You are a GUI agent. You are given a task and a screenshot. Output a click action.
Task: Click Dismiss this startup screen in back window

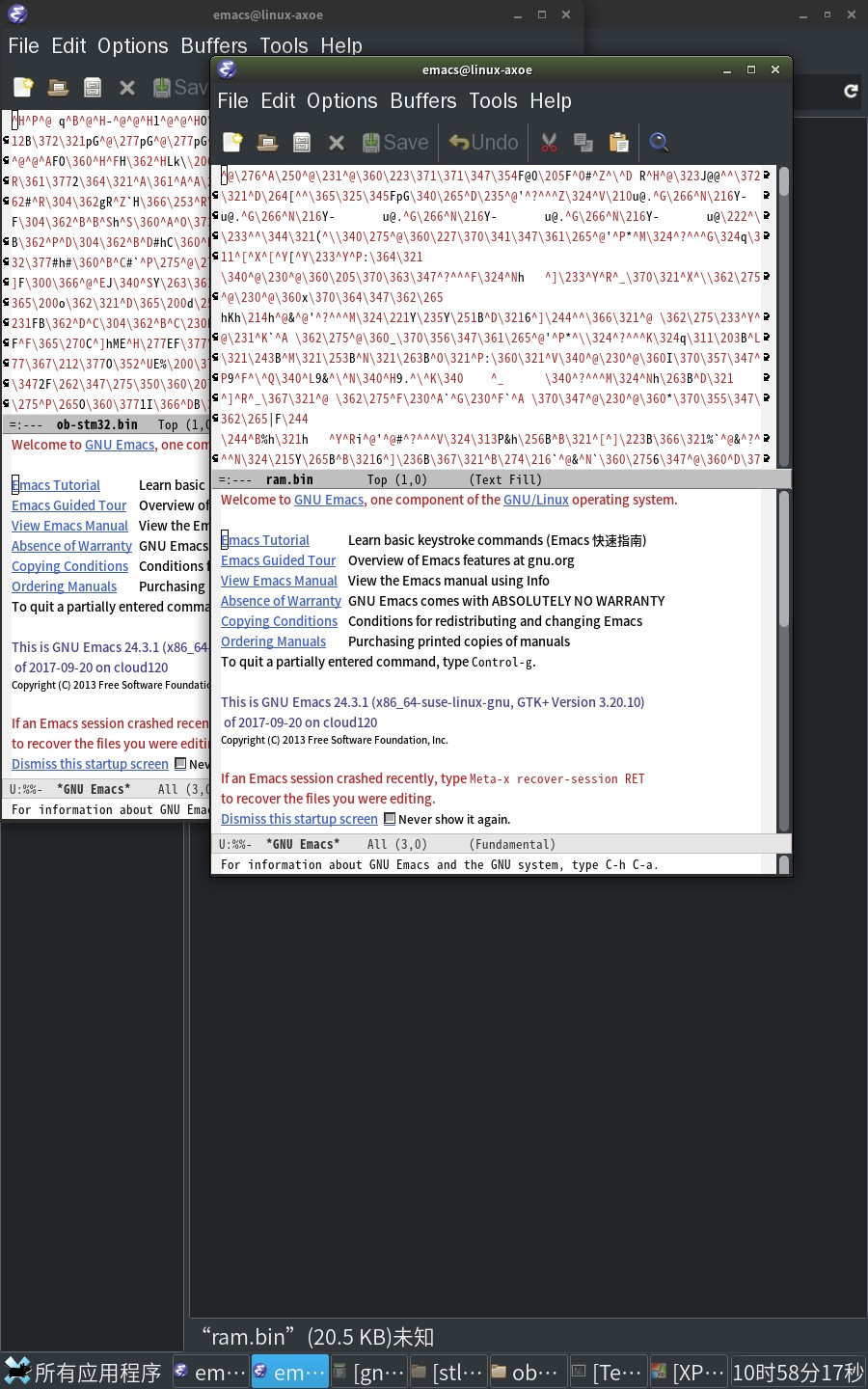point(90,764)
